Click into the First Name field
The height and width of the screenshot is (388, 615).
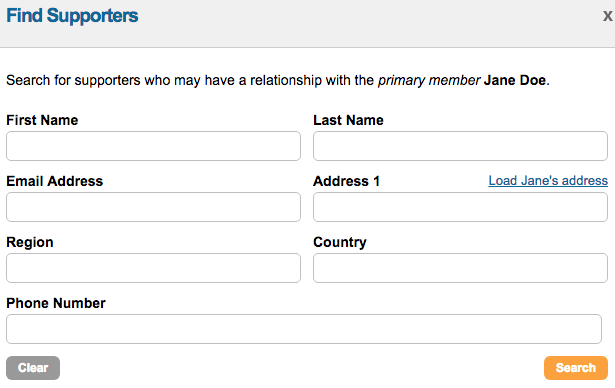(x=153, y=146)
